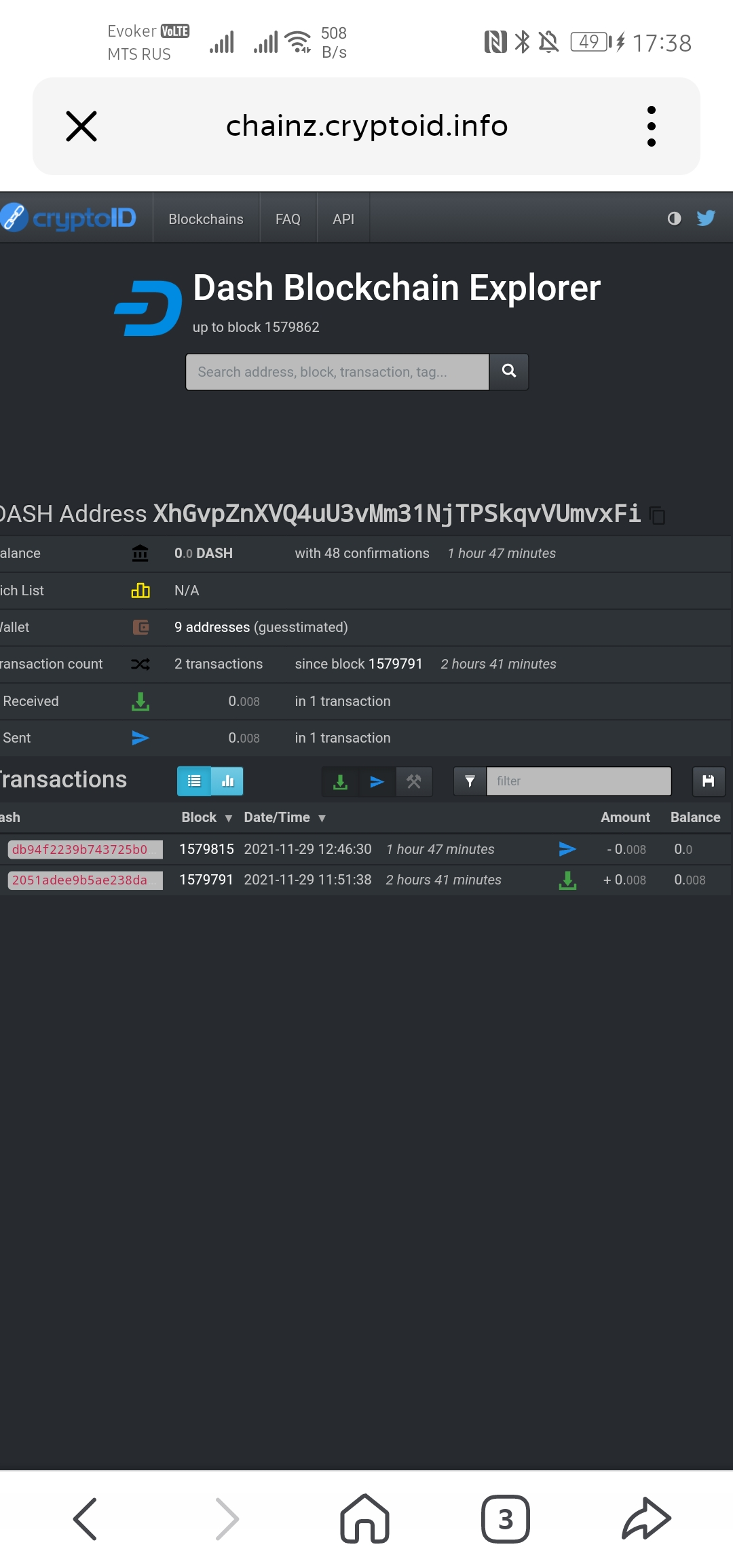Focus the transactions filter text field
Screen dimensions: 733x1568
(x=579, y=781)
